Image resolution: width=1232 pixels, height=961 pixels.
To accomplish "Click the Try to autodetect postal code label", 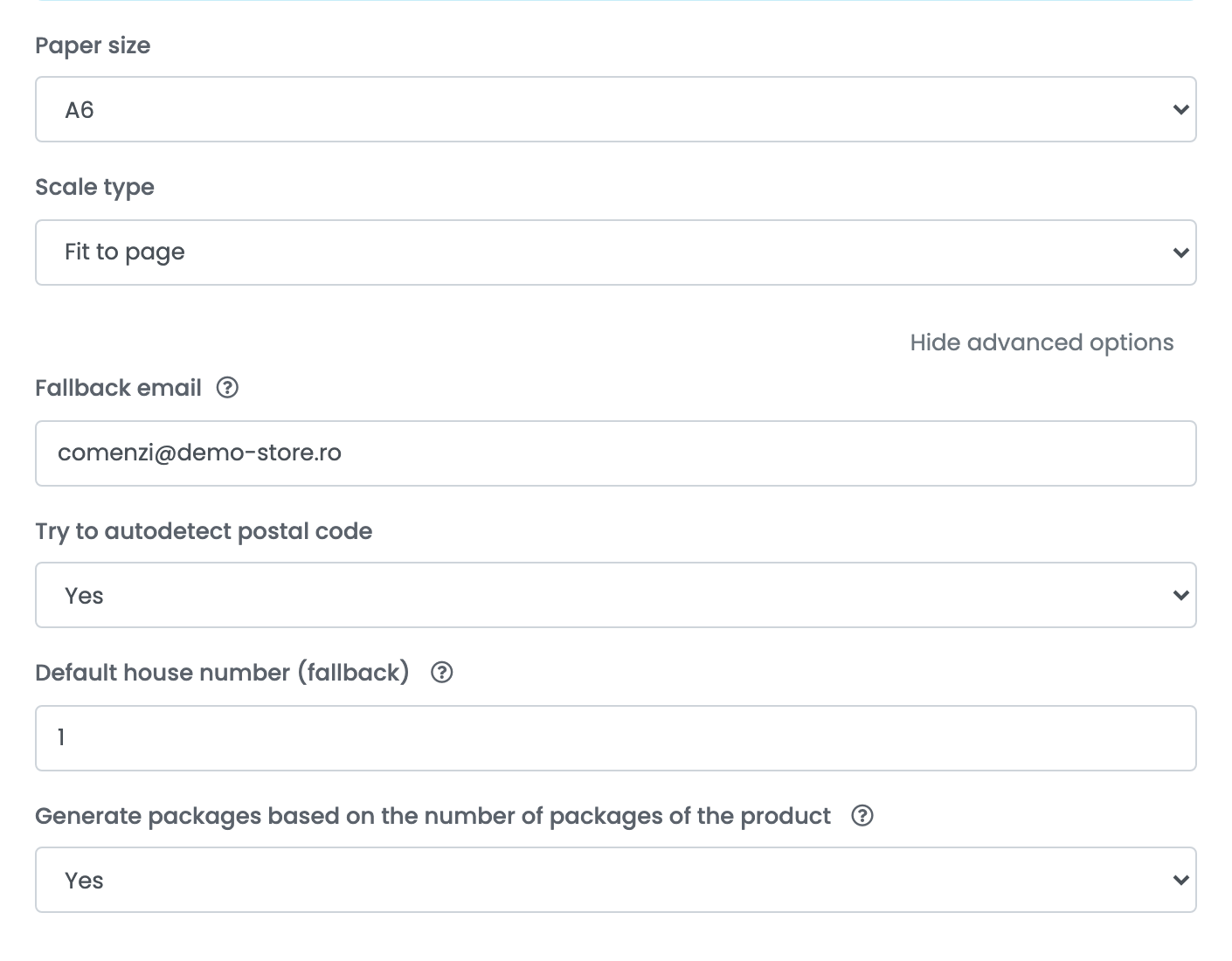I will 204,531.
